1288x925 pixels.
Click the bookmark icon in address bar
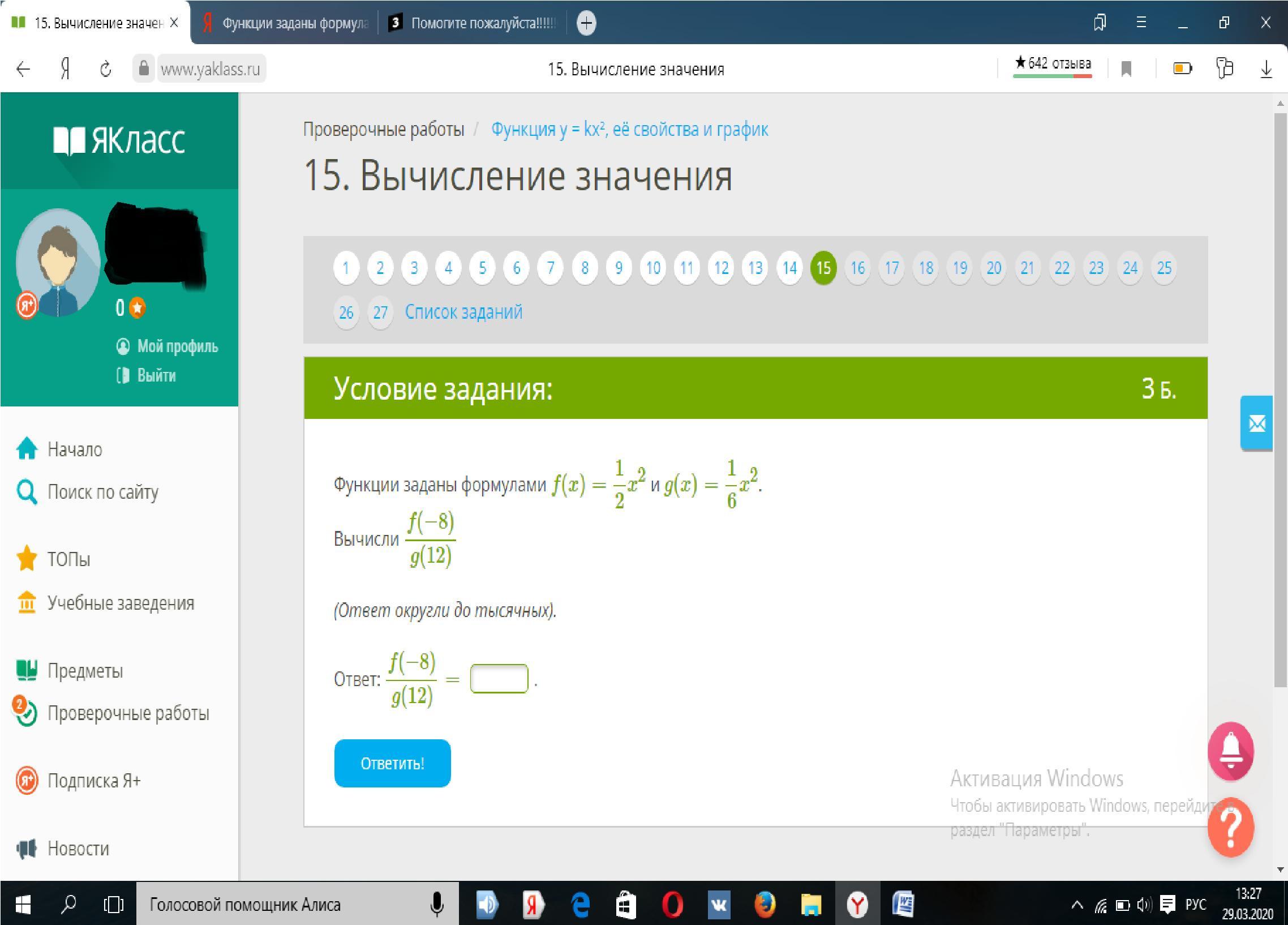click(1126, 69)
